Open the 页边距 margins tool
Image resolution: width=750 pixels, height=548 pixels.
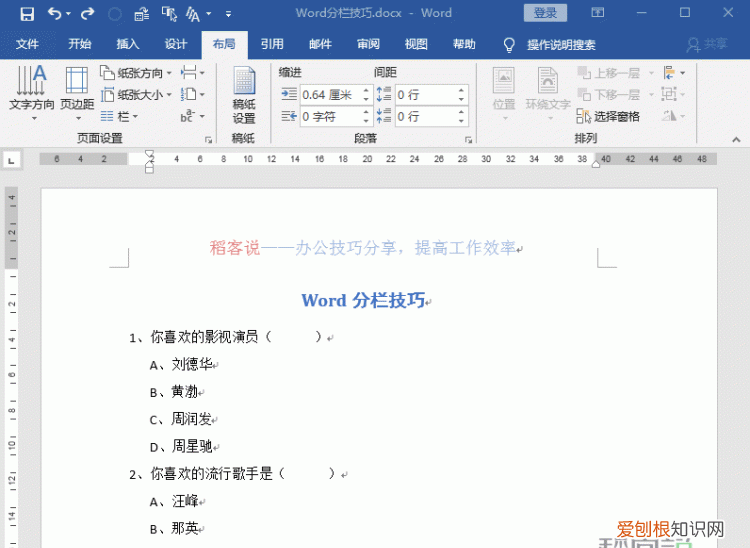pos(77,93)
